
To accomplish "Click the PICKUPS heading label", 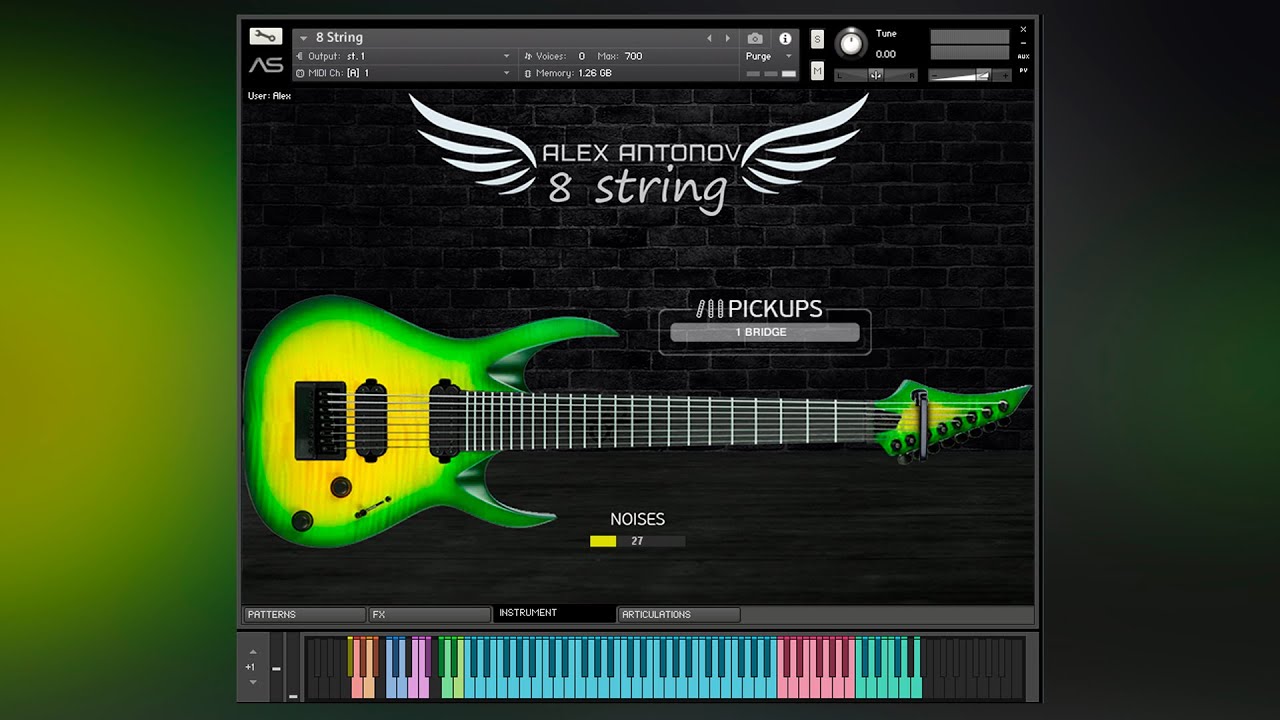I will (775, 308).
